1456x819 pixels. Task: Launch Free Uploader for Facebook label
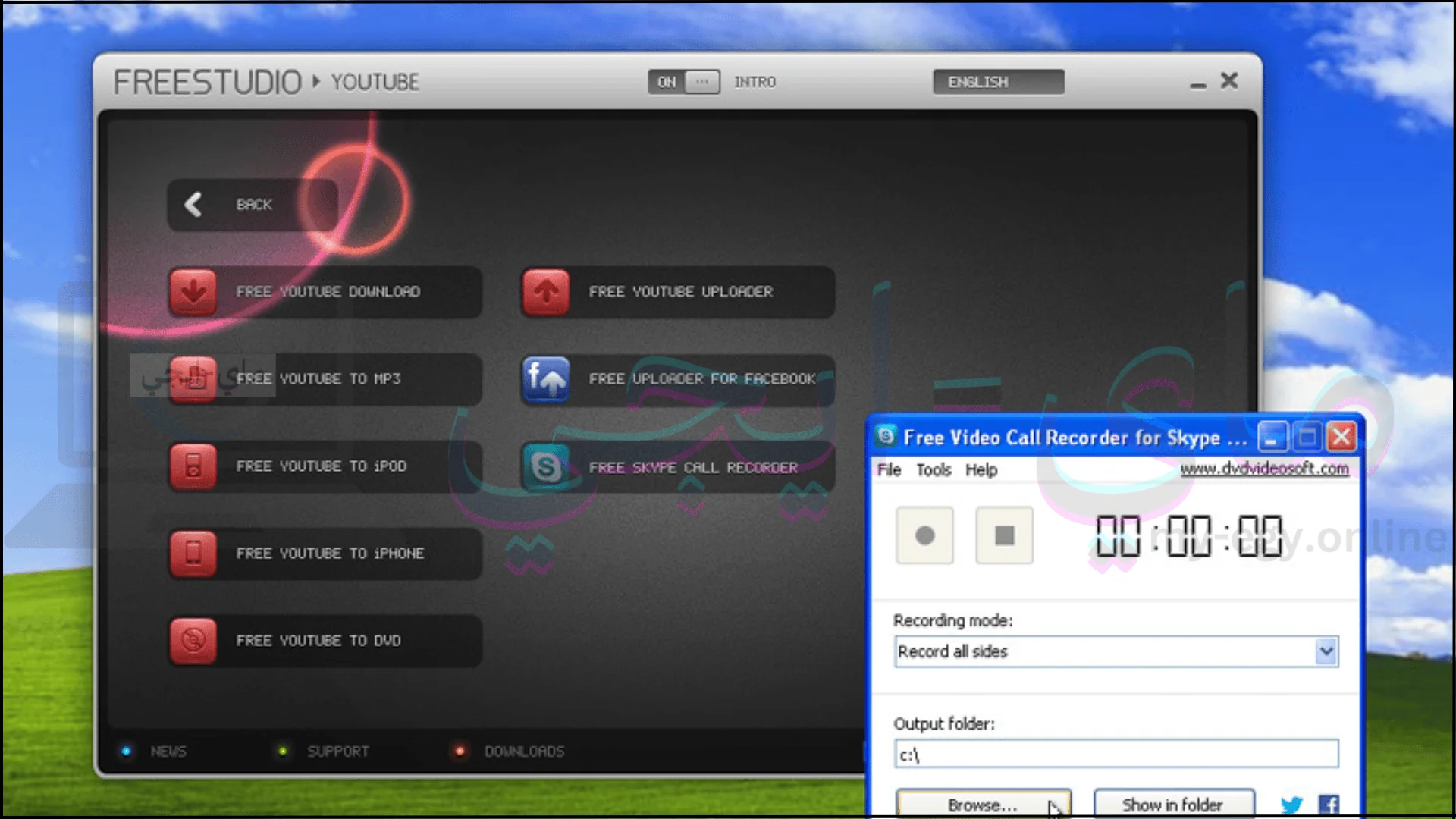(702, 379)
